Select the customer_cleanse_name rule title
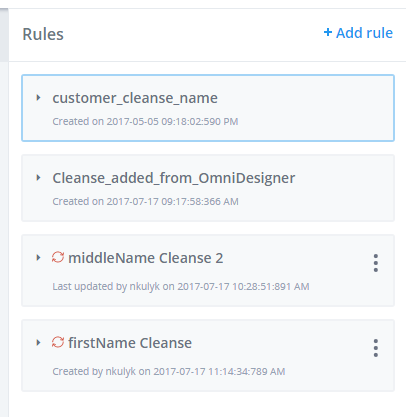The width and height of the screenshot is (406, 417). [135, 98]
